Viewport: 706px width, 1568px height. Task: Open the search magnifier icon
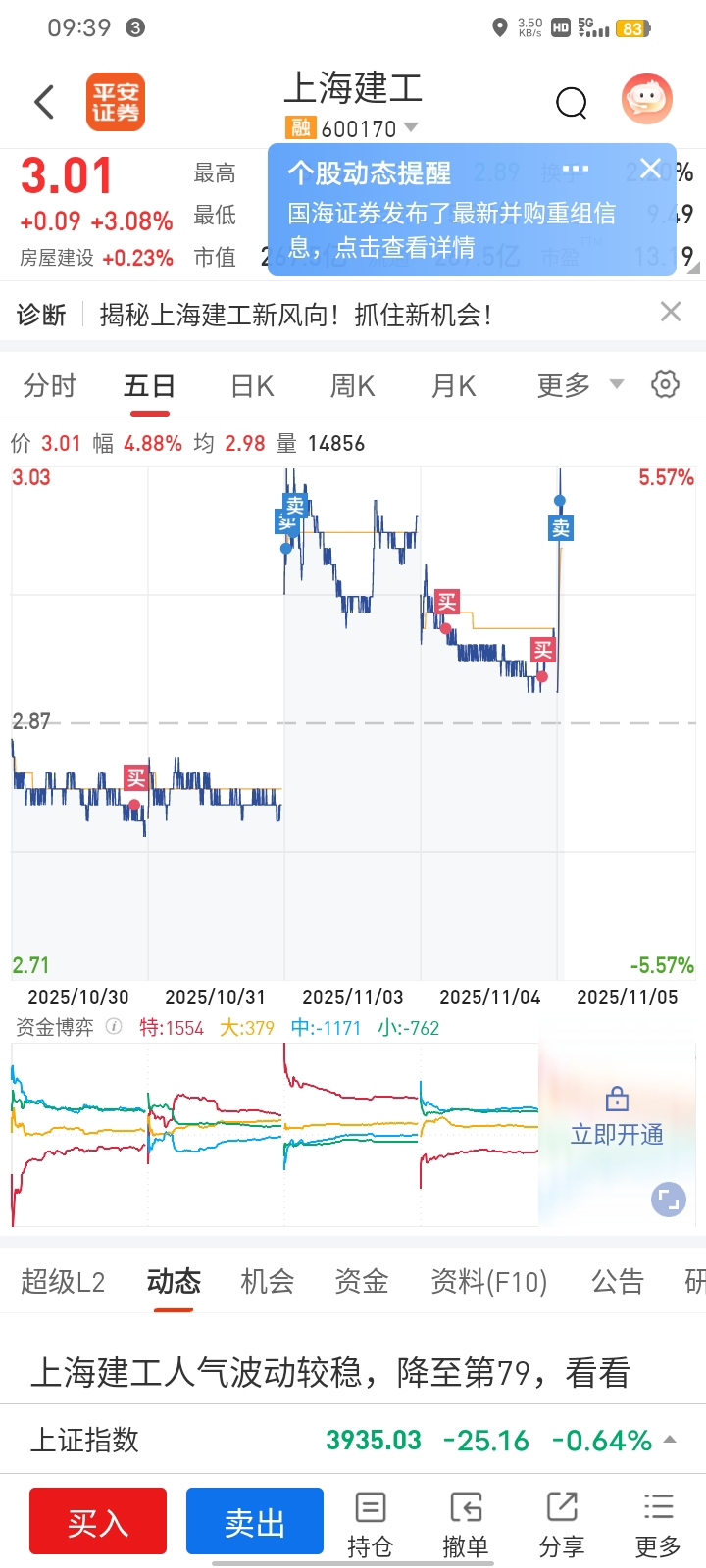(571, 102)
